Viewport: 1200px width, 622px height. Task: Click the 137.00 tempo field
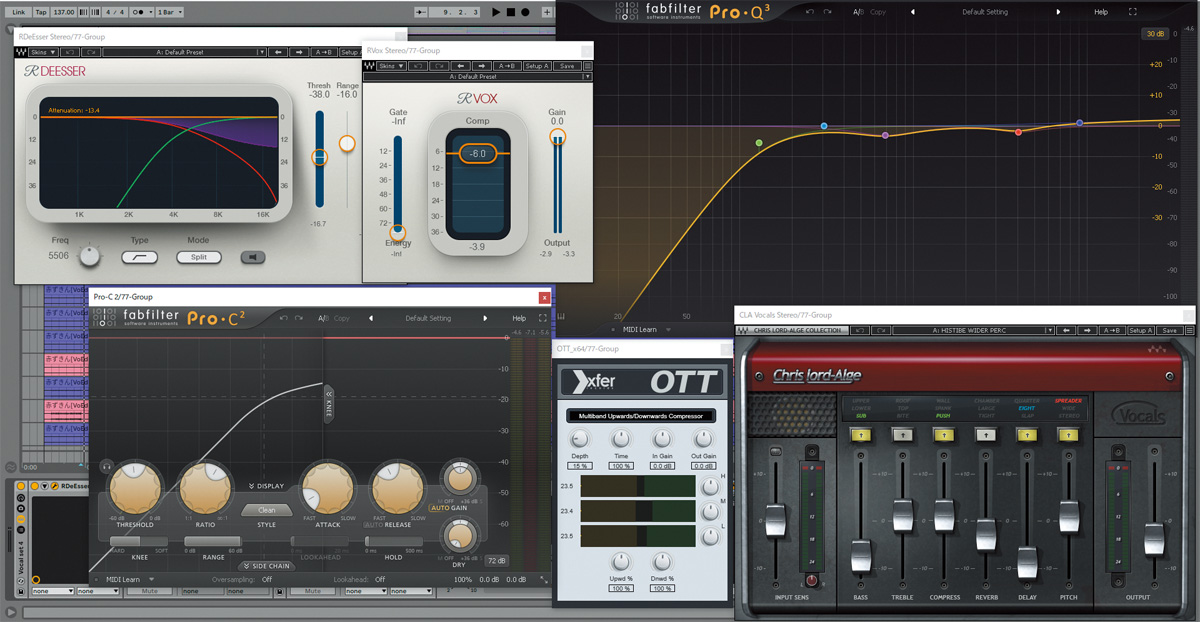[x=64, y=12]
